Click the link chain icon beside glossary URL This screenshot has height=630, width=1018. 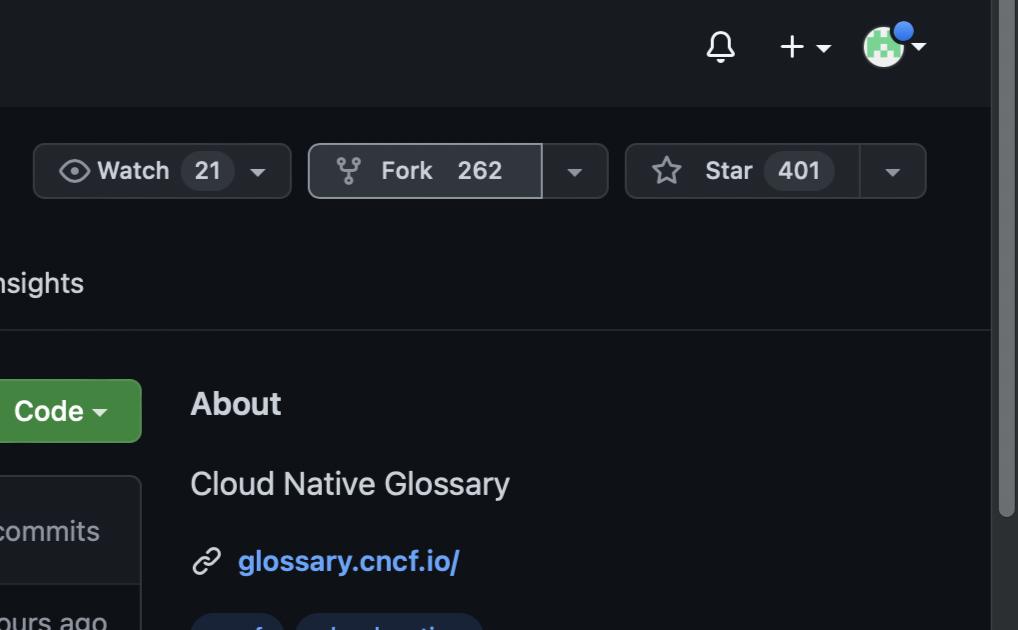click(206, 561)
